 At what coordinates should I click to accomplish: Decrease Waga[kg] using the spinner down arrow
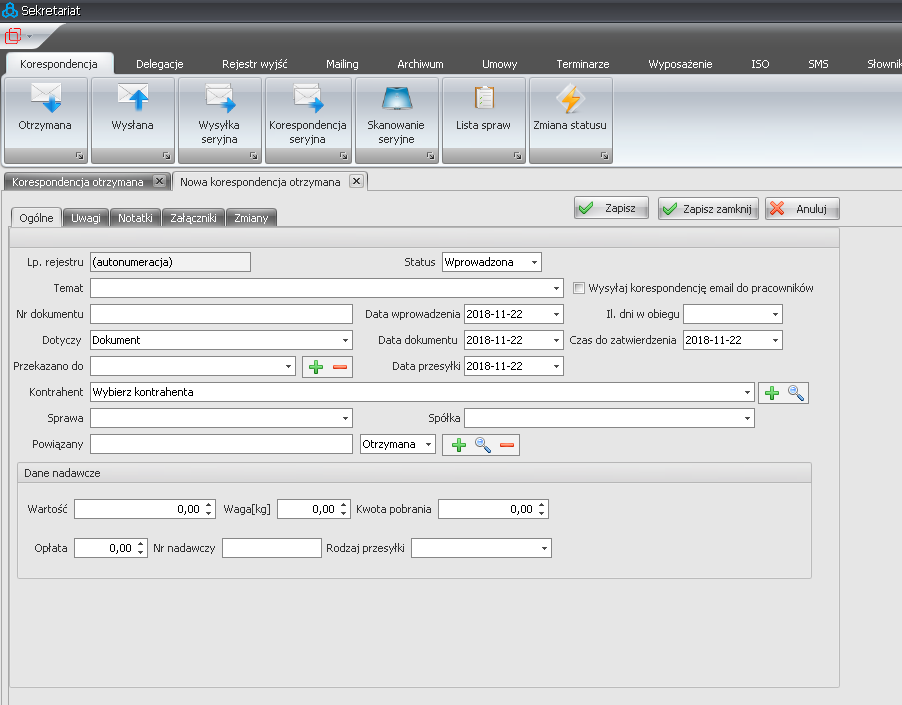343,514
